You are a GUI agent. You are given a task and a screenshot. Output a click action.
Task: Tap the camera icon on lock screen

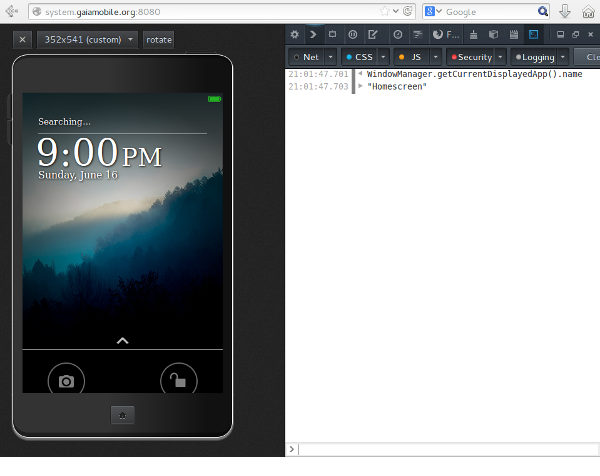(66, 381)
